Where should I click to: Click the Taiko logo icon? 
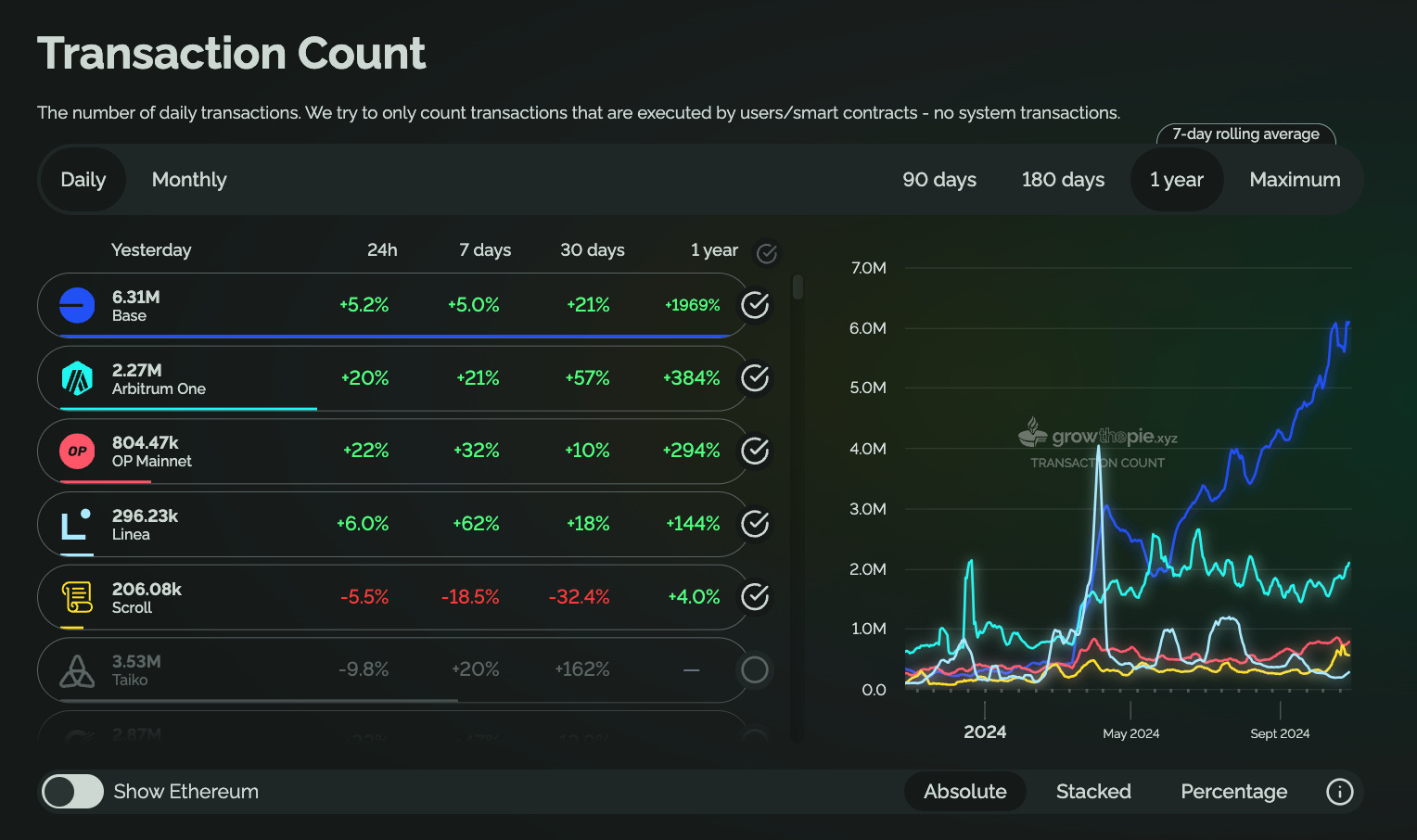77,670
